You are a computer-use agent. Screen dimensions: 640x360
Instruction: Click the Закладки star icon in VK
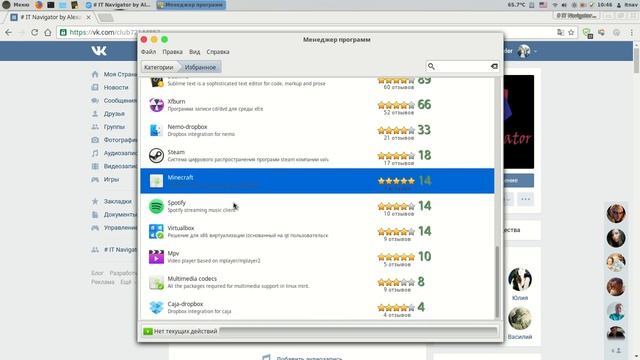click(x=95, y=201)
